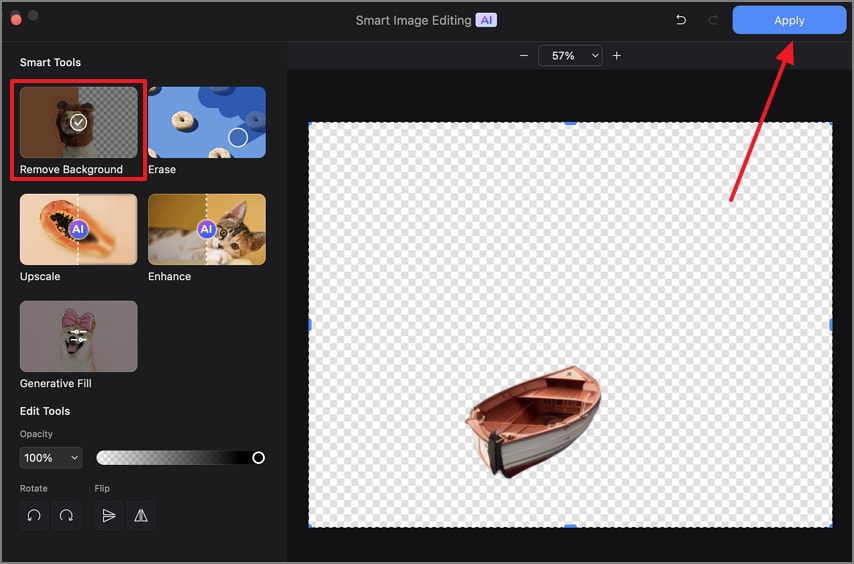This screenshot has width=854, height=564.
Task: Click the top center canvas handle
Action: click(x=570, y=124)
